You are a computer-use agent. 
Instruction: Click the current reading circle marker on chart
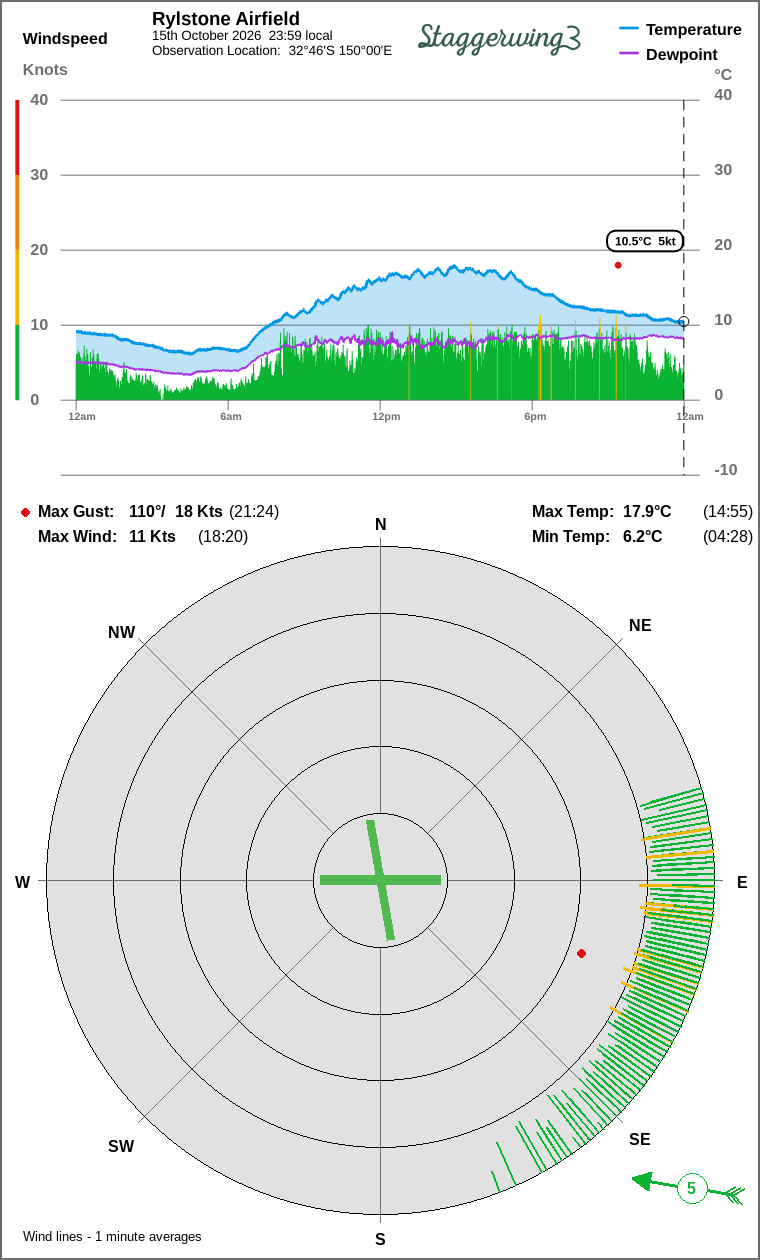[683, 322]
